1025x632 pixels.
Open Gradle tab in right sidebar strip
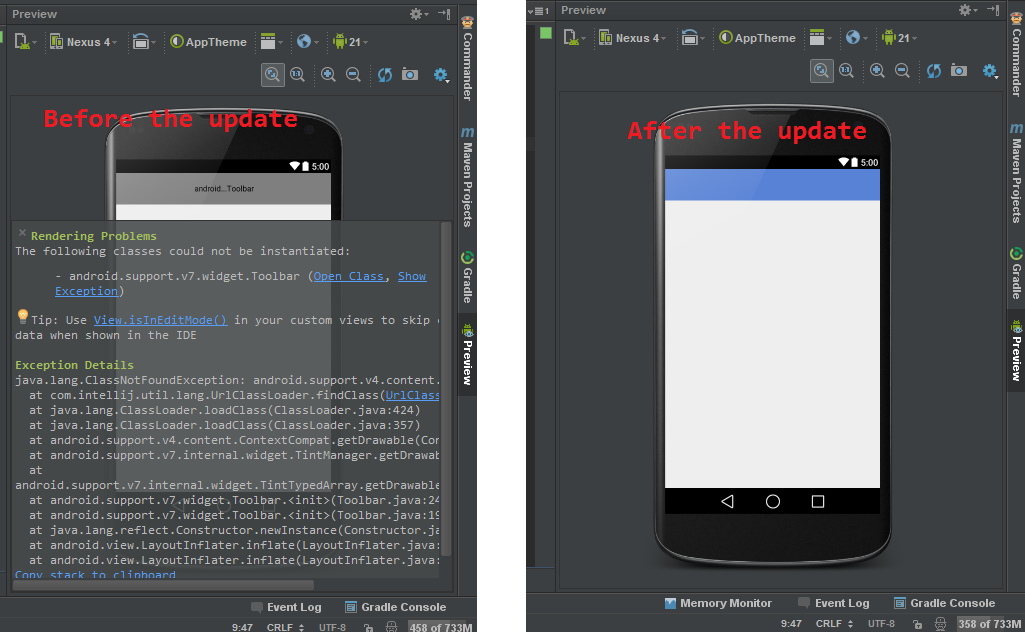click(x=1017, y=273)
